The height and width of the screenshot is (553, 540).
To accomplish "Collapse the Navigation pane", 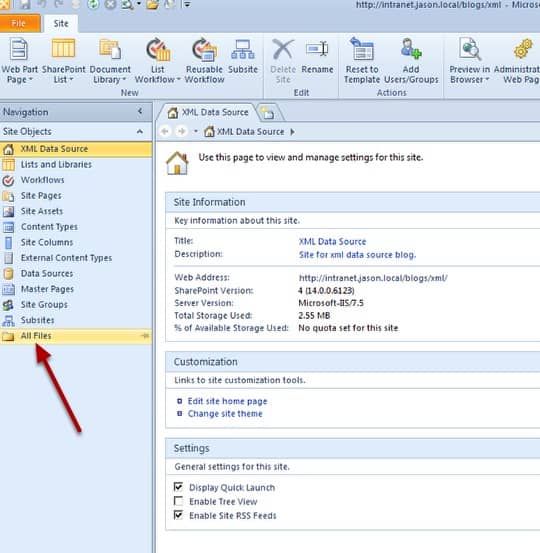I will (x=140, y=111).
